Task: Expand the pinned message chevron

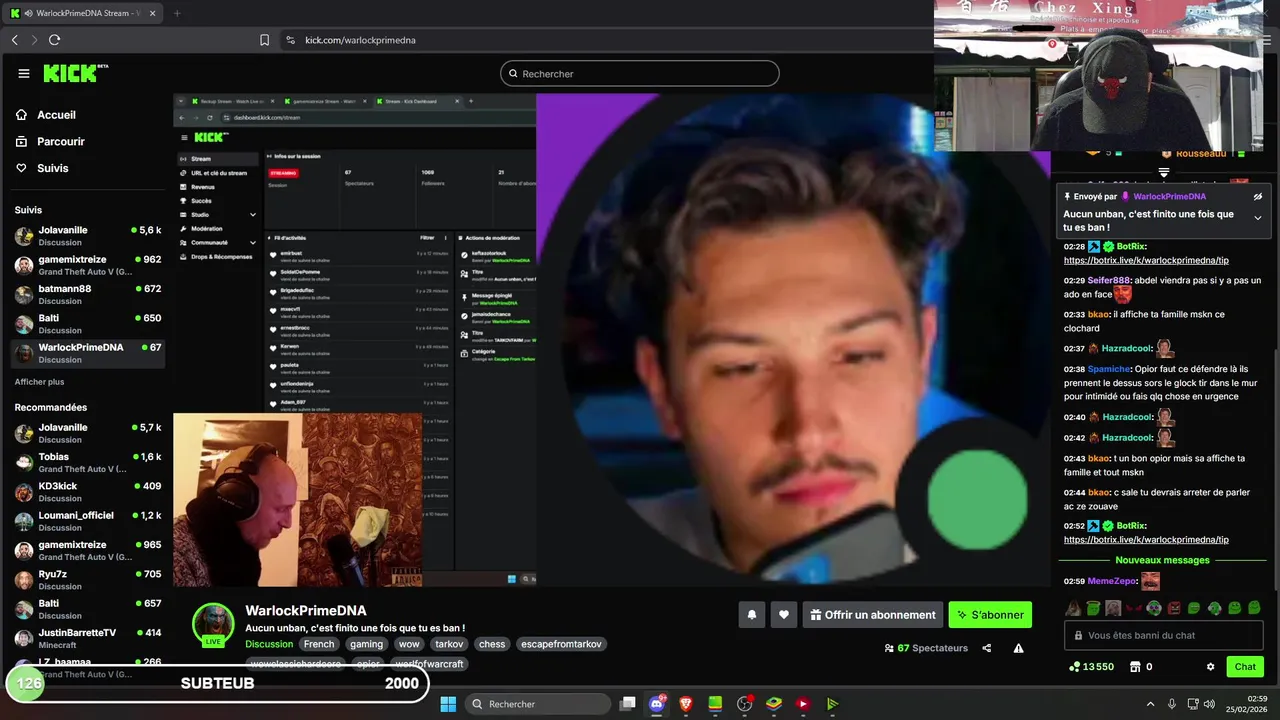Action: [1258, 218]
